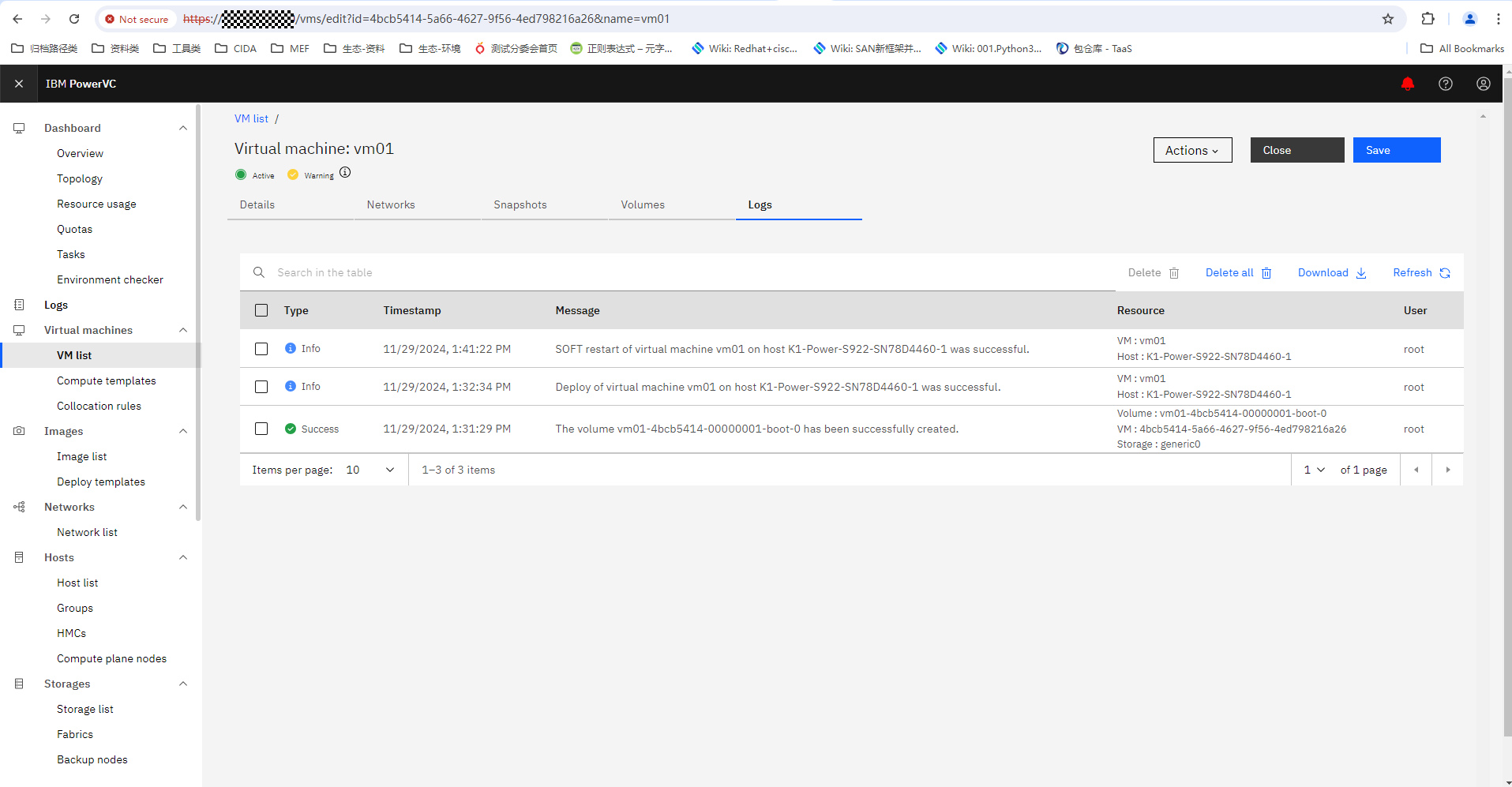Open the red notifications bell
Viewport: 1512px width, 787px height.
[1408, 84]
